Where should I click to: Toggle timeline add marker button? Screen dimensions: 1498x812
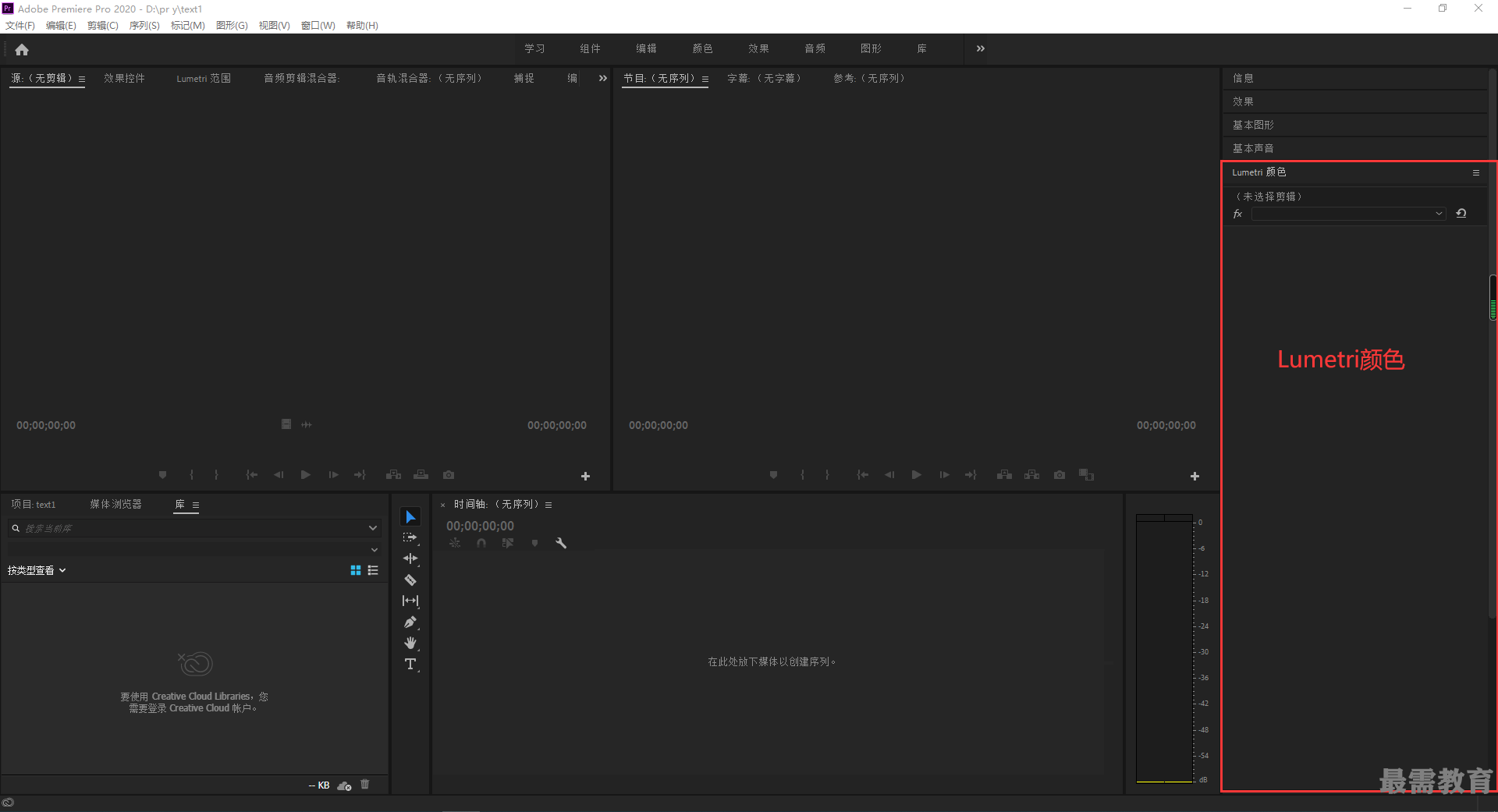[x=534, y=543]
